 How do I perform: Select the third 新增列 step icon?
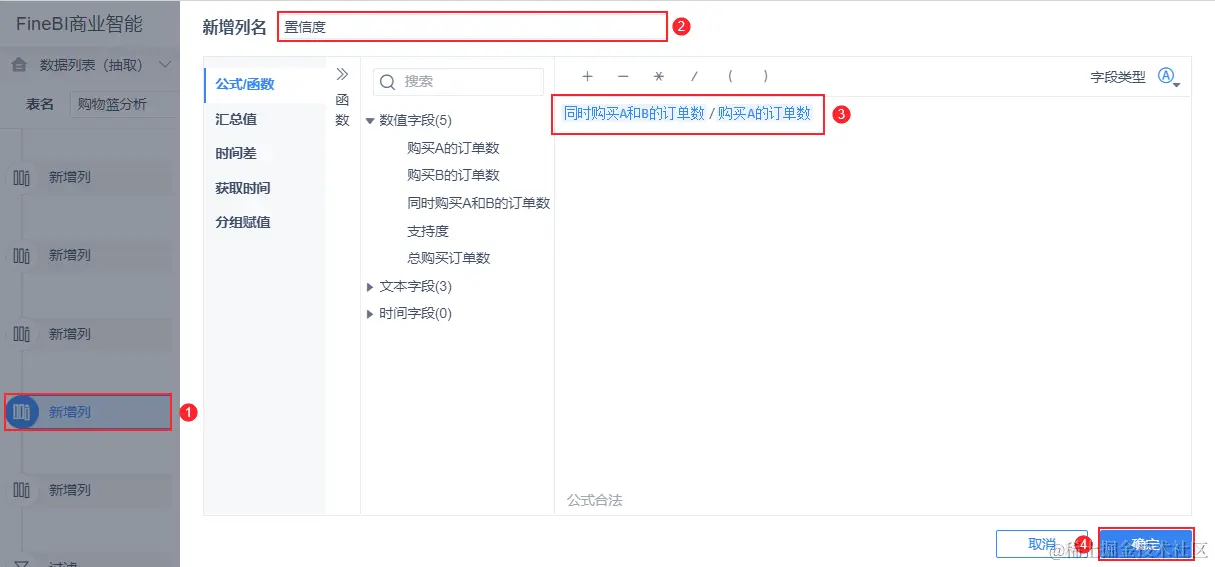(x=21, y=334)
